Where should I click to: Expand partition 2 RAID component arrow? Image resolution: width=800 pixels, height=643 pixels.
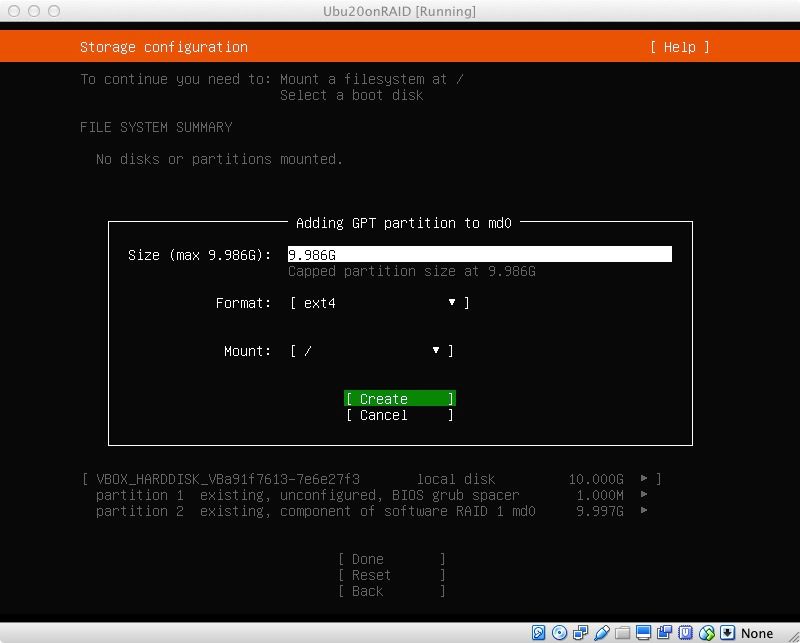point(644,511)
